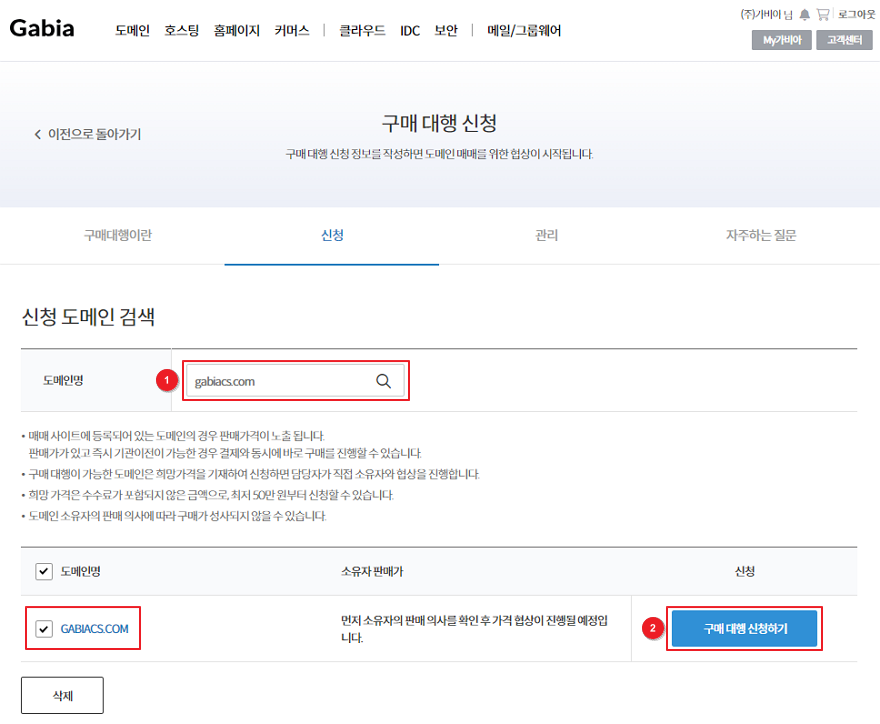Image resolution: width=880 pixels, height=724 pixels.
Task: Click the notification bell icon
Action: tap(804, 15)
